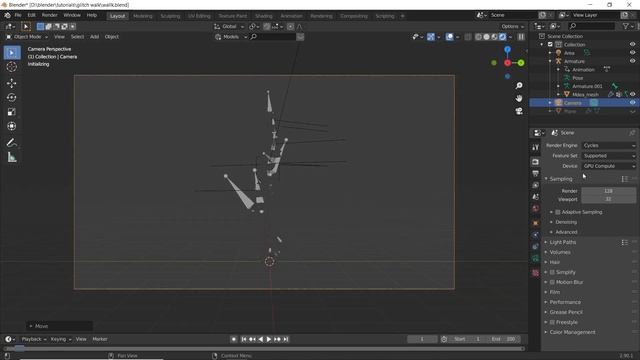Enable the Motion Blur checkbox
The width and height of the screenshot is (640, 360).
[x=552, y=282]
